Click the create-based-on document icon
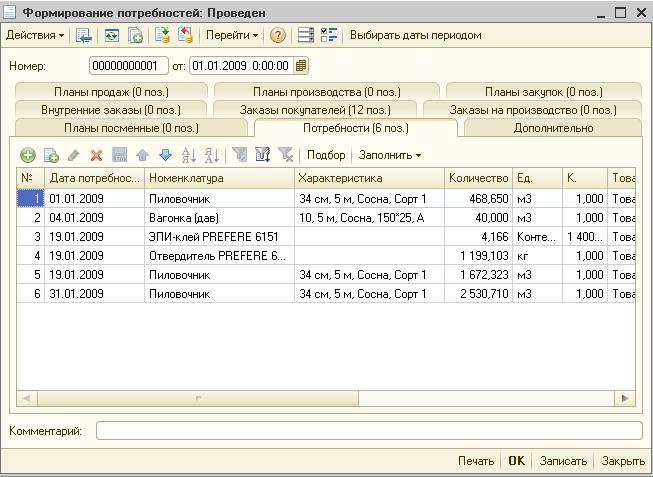The height and width of the screenshot is (477, 653). tap(135, 35)
